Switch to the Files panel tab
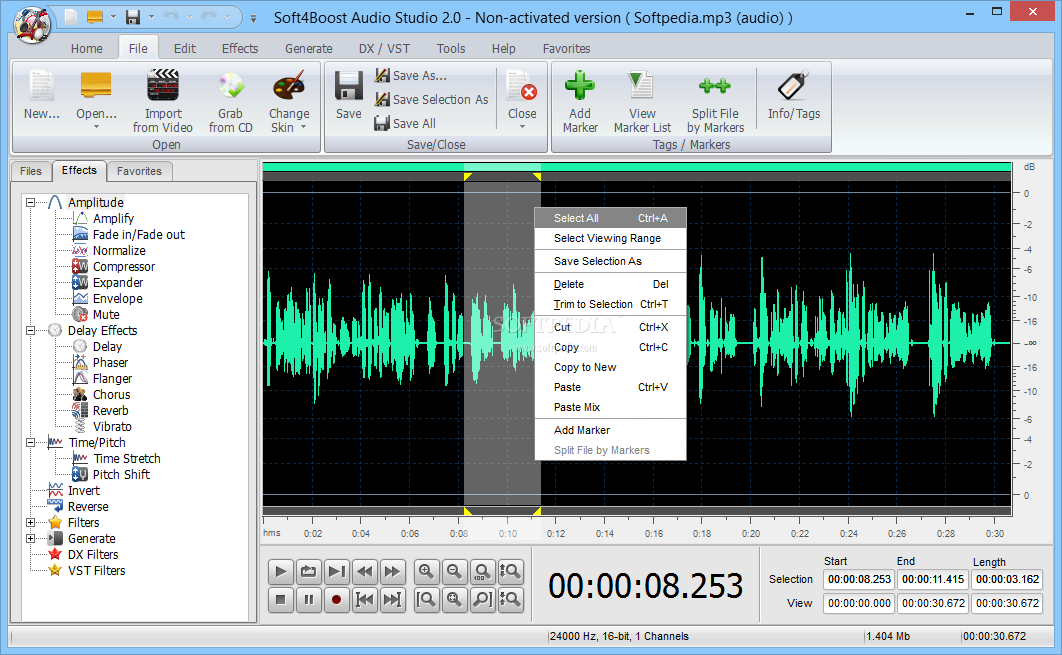1062x655 pixels. coord(30,171)
